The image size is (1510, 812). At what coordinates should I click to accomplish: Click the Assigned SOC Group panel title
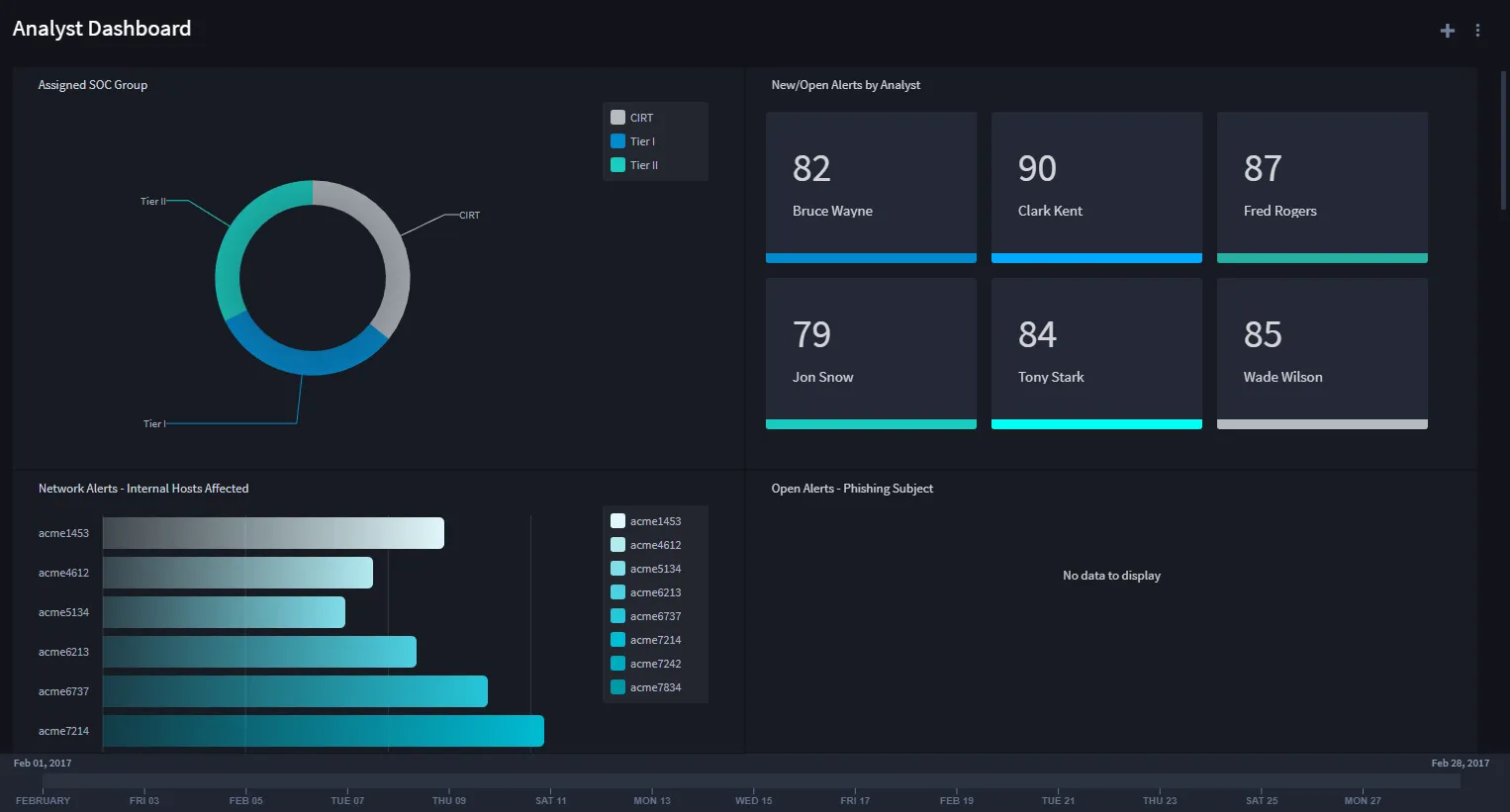[x=93, y=85]
